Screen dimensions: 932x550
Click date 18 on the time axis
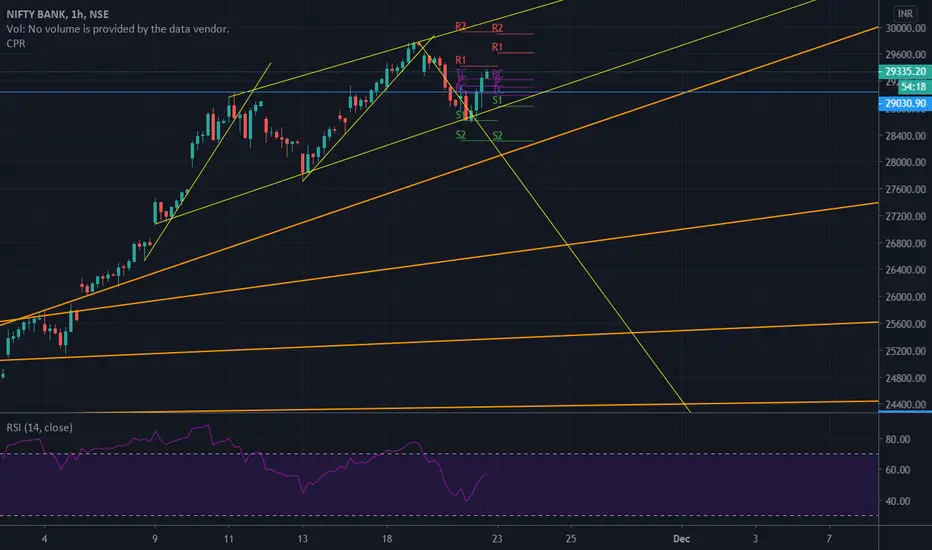click(x=387, y=539)
